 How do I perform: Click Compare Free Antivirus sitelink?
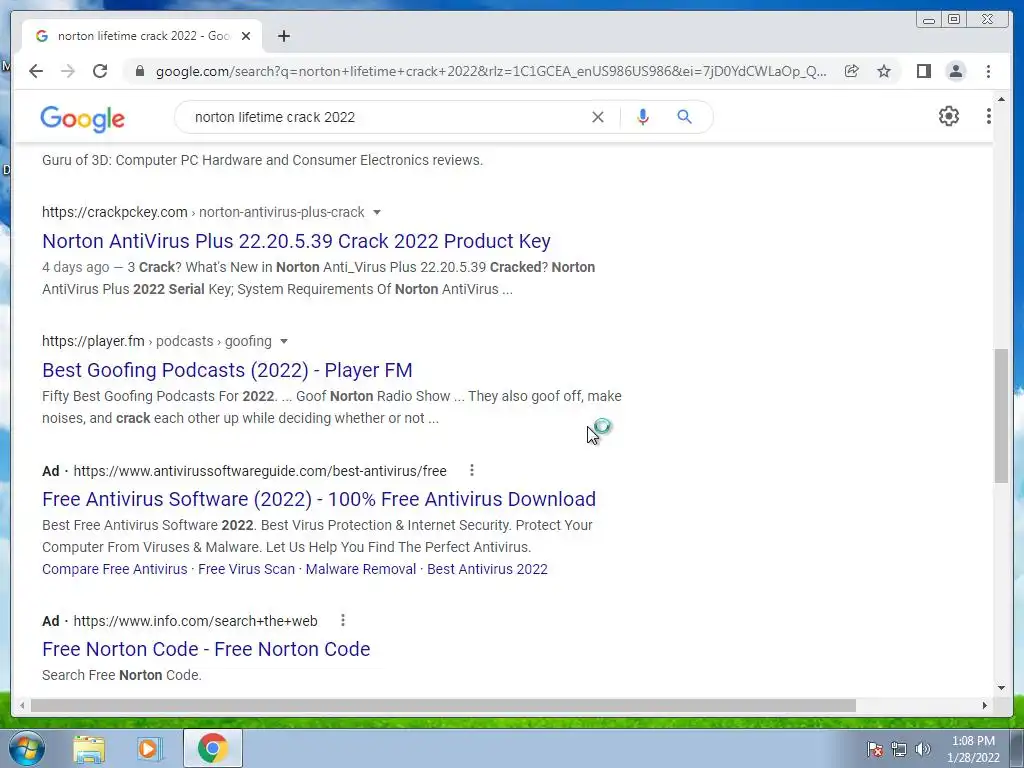click(x=114, y=569)
